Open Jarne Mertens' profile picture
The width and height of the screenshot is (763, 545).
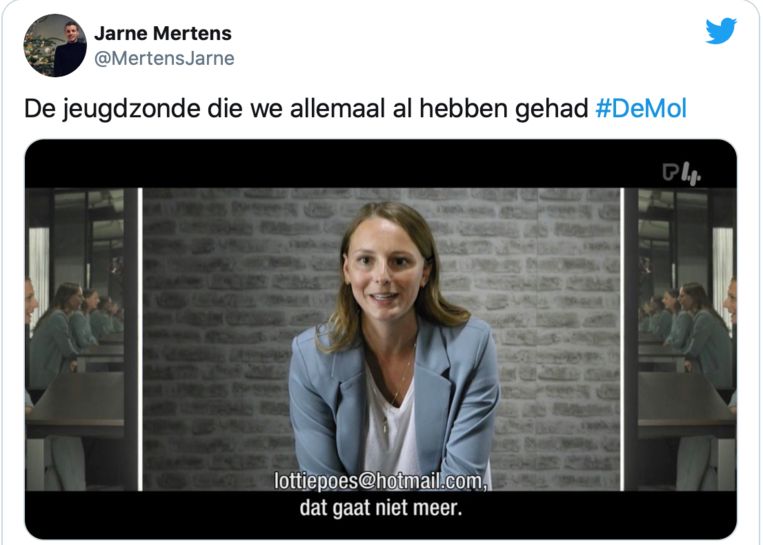pyautogui.click(x=55, y=45)
